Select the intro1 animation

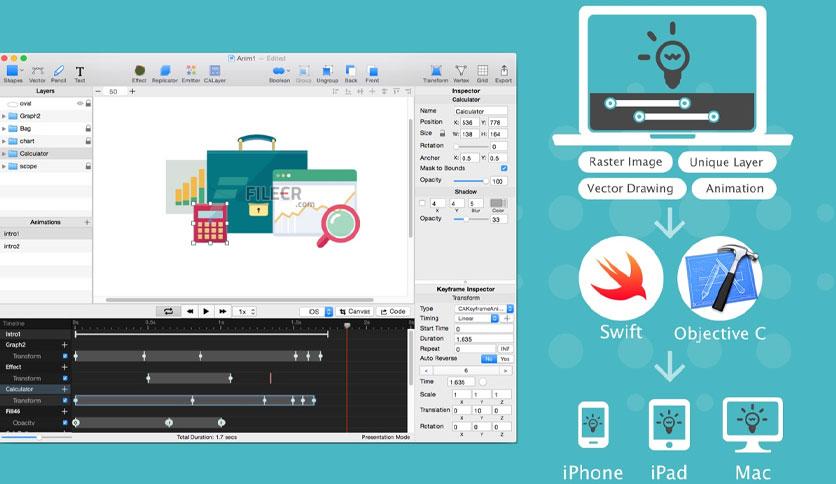[x=46, y=234]
